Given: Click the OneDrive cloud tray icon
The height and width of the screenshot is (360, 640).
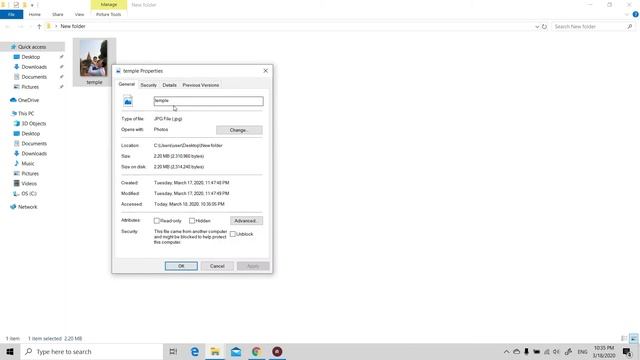Looking at the screenshot, I should tap(517, 351).
